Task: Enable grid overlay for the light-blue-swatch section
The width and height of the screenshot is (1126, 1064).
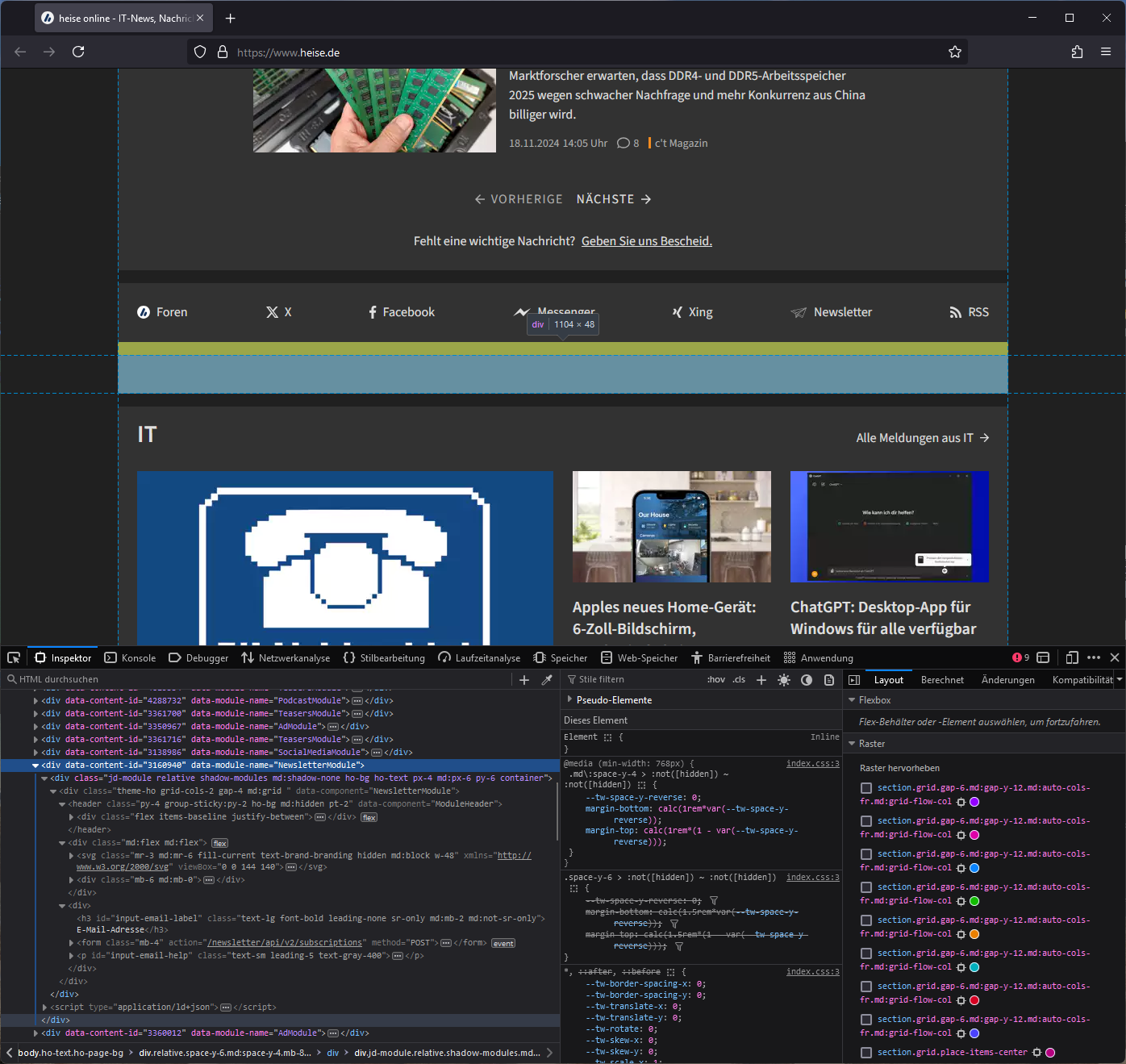Action: [x=866, y=854]
